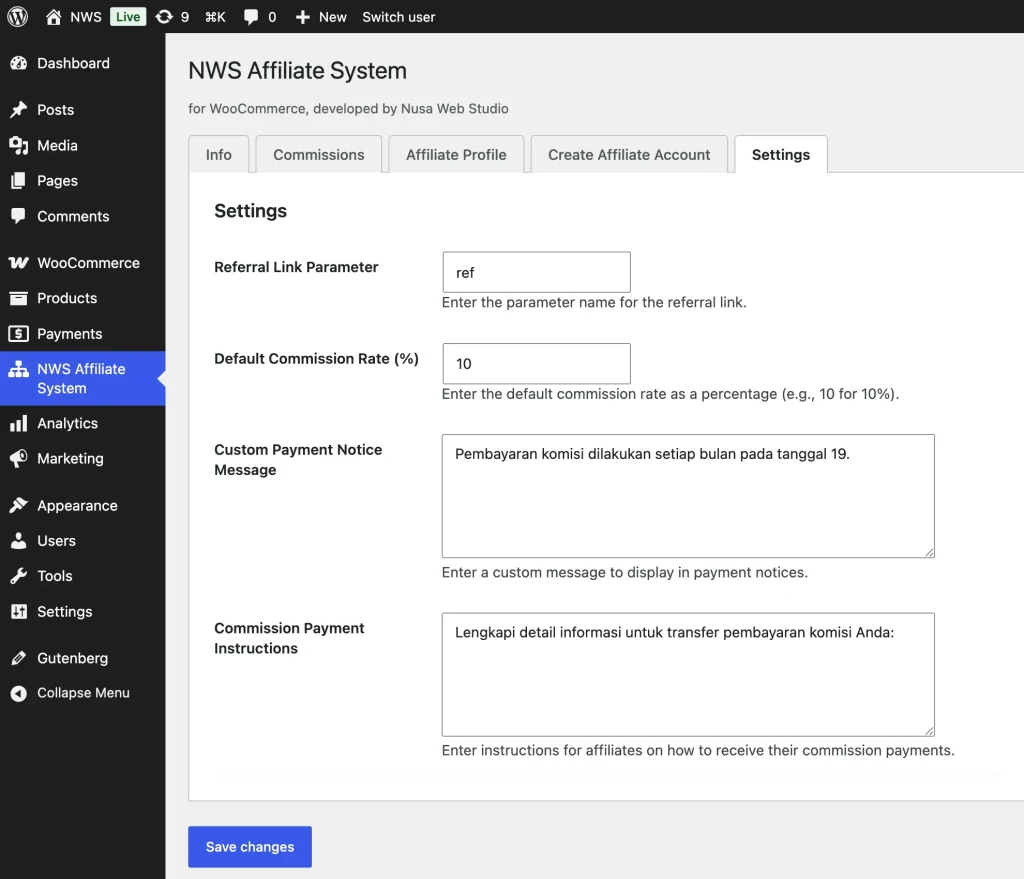Viewport: 1024px width, 879px height.
Task: Click New in the admin bar
Action: [x=321, y=17]
